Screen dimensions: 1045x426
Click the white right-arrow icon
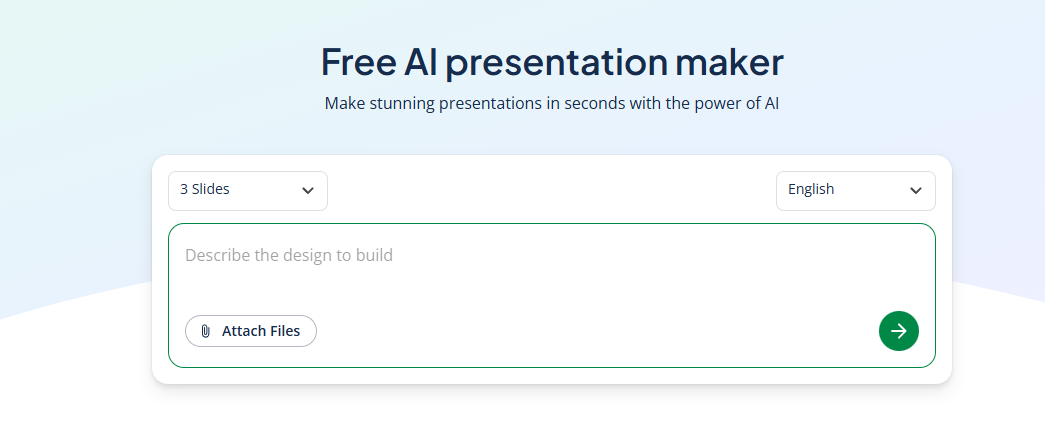click(x=898, y=331)
